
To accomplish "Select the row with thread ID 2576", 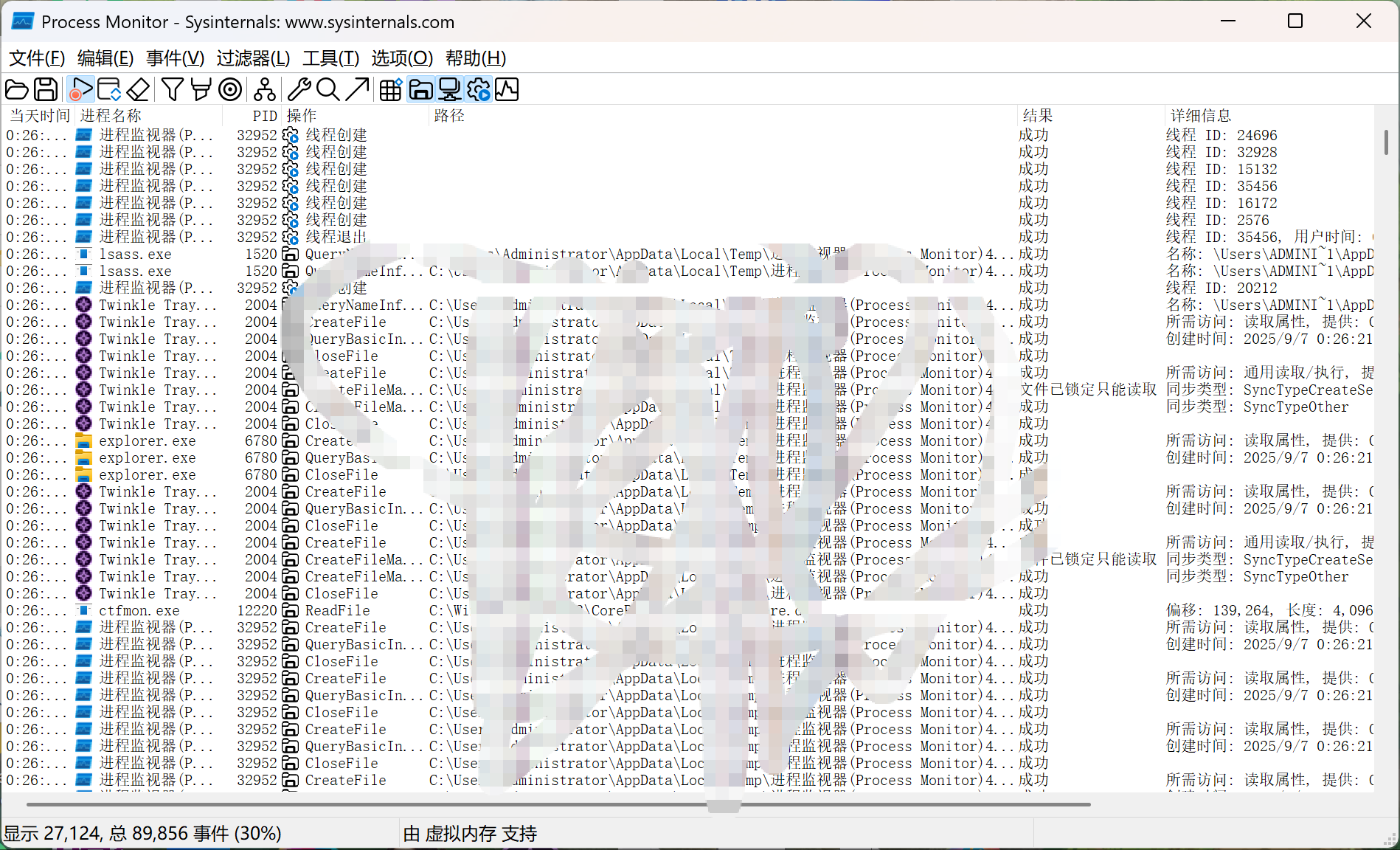I will (x=689, y=220).
